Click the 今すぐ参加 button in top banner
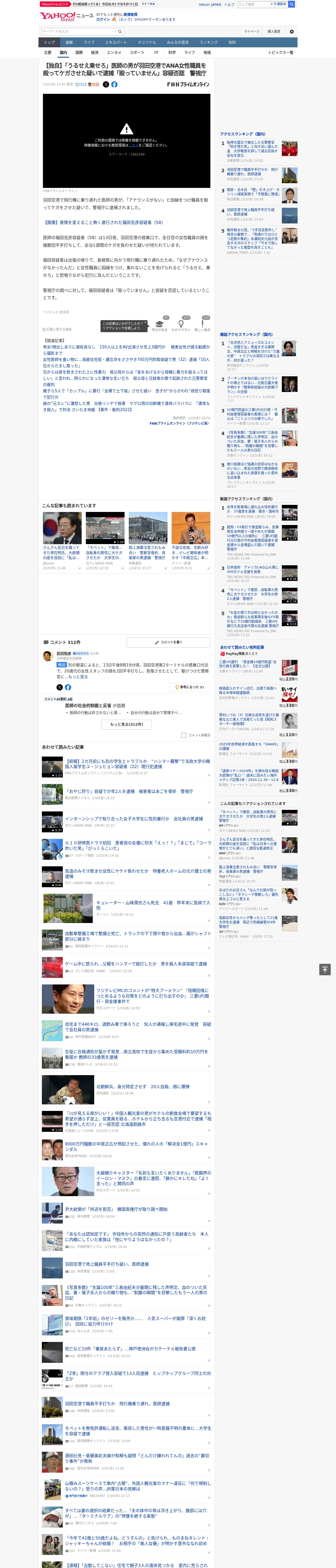Viewport: 336px width, 1568px height. click(148, 4)
